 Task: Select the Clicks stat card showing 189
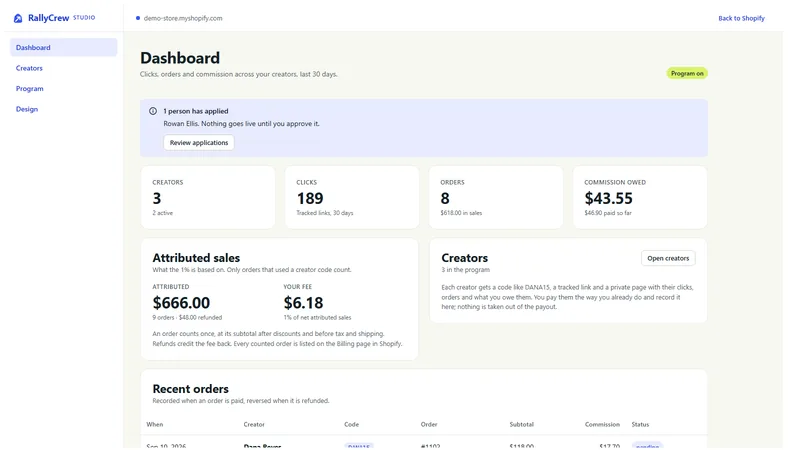[352, 197]
